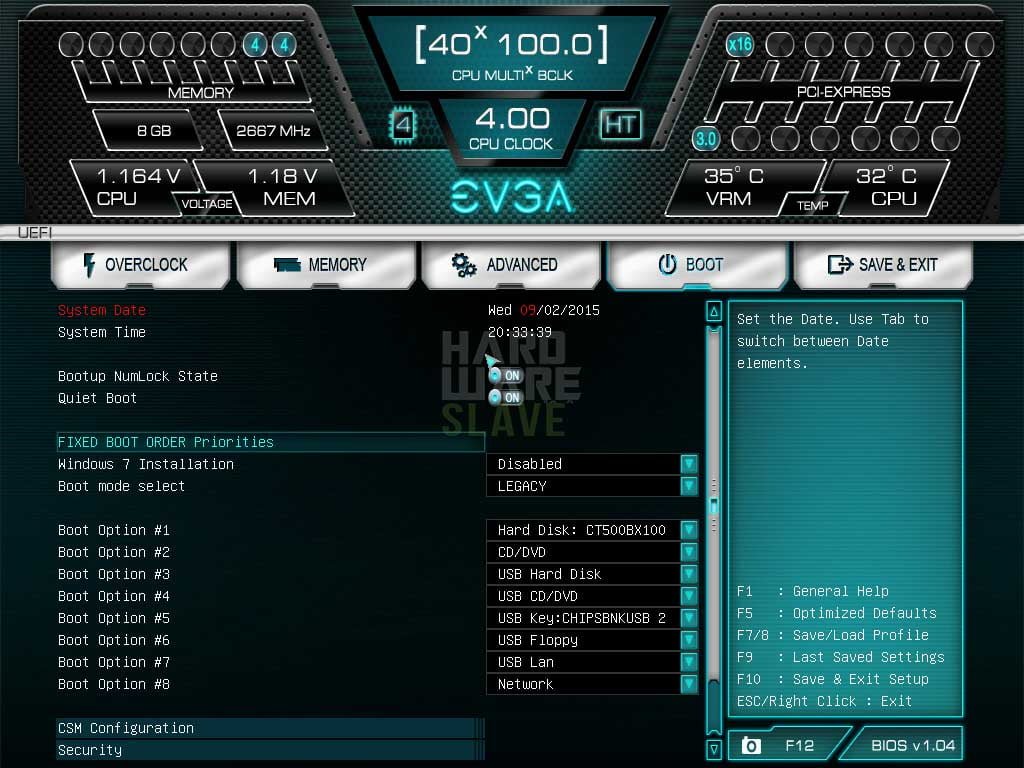Click the date value 09/02/2015
This screenshot has width=1024, height=768.
(560, 310)
